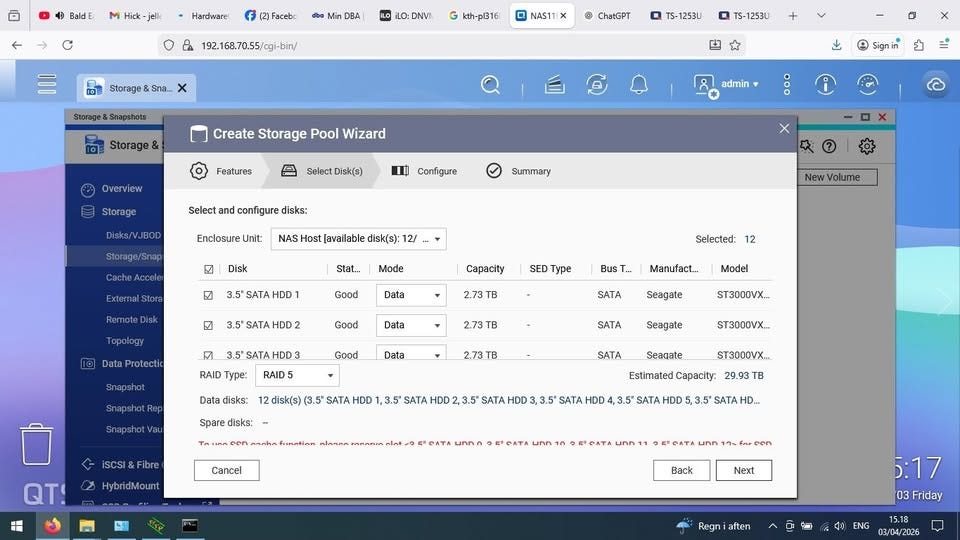Toggle the select-all disks header checkbox
The image size is (960, 540).
[x=208, y=269]
